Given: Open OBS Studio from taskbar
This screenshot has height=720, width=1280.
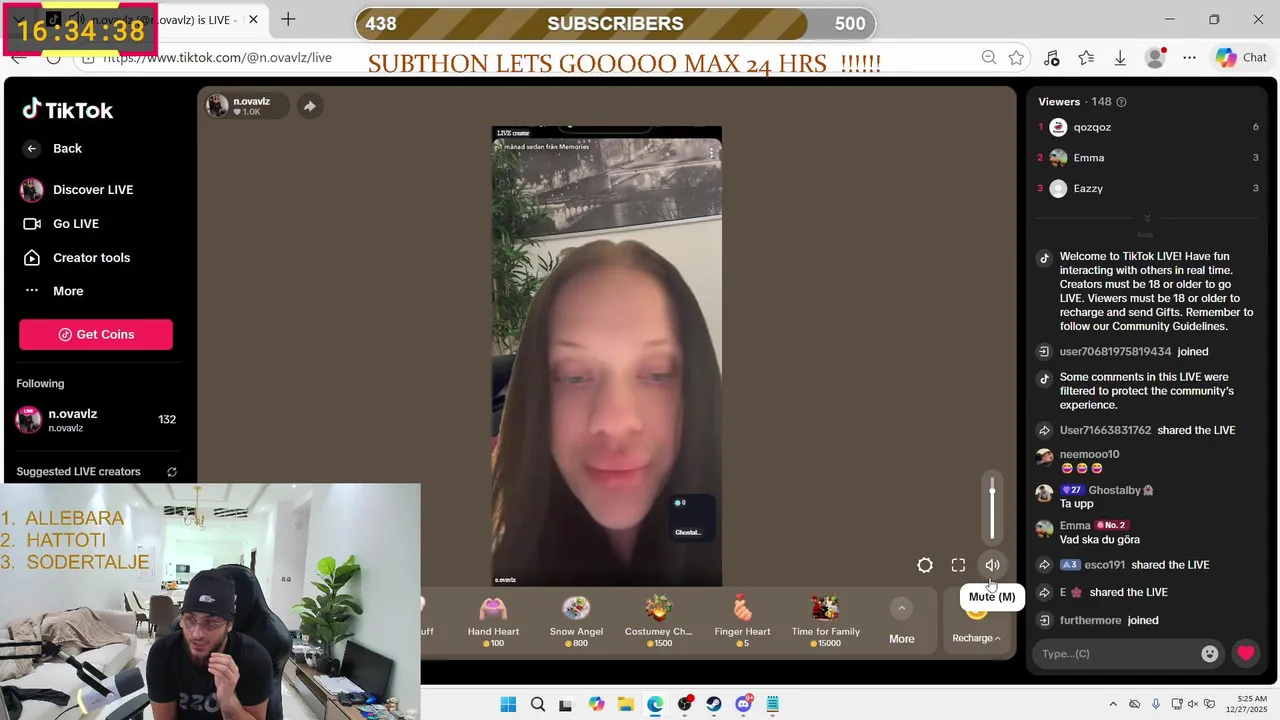Looking at the screenshot, I should [685, 704].
